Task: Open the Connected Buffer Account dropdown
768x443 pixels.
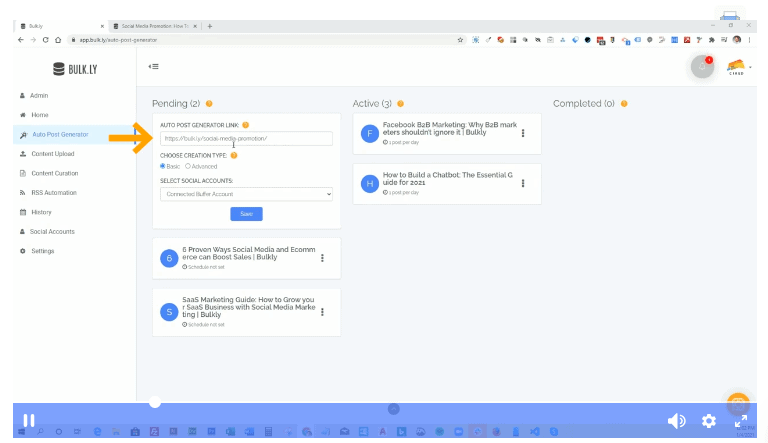Action: pos(246,194)
